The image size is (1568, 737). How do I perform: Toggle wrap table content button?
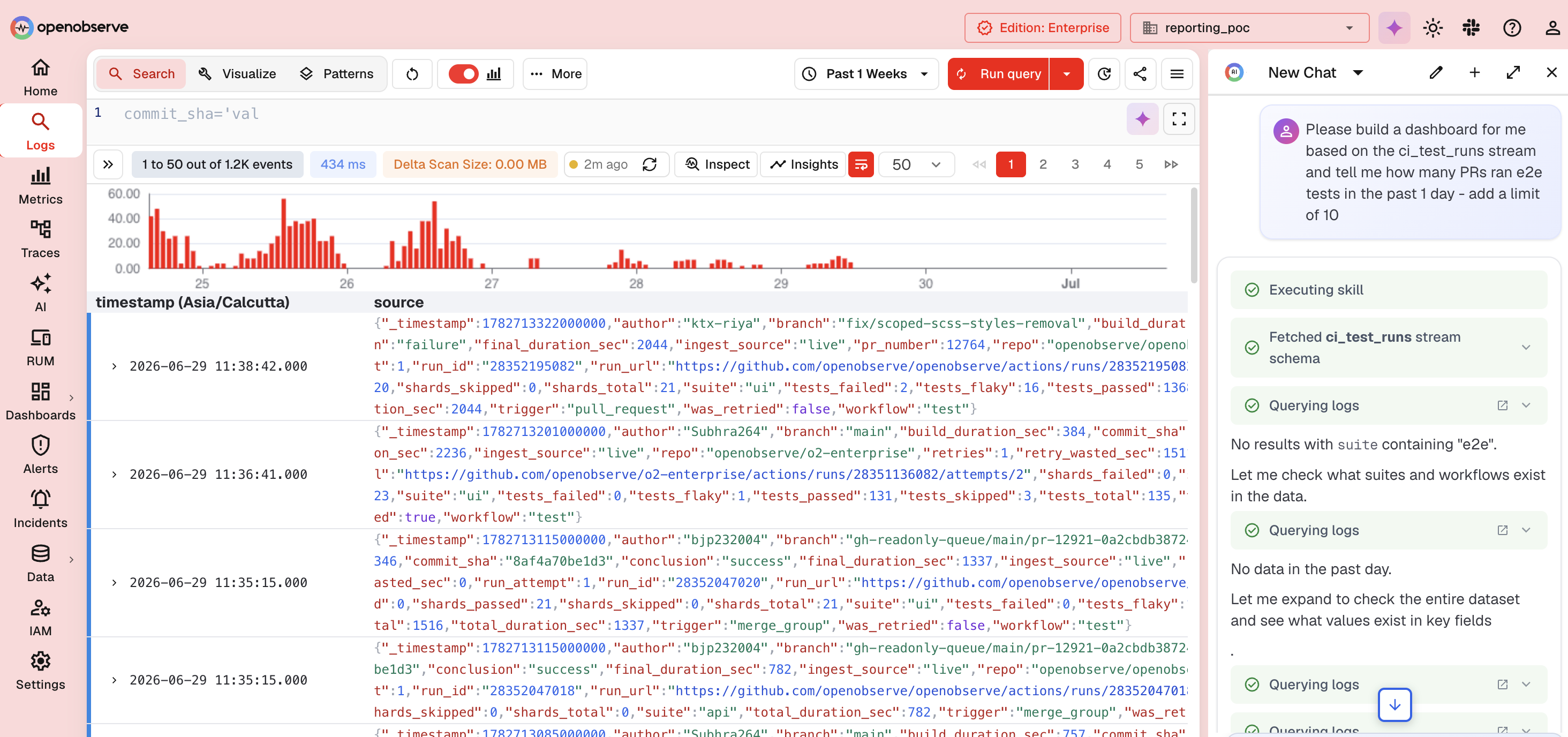[861, 164]
